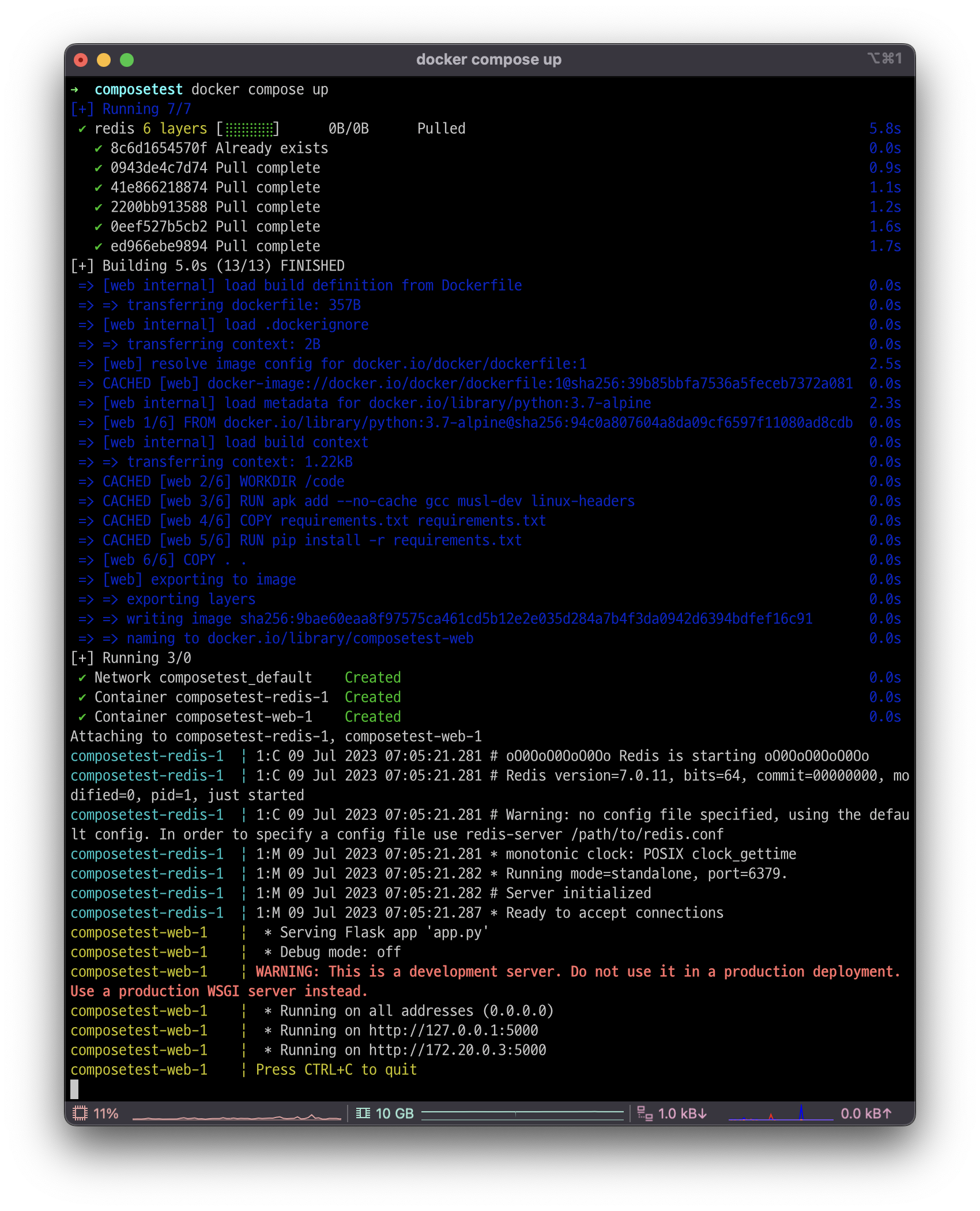The image size is (980, 1211).
Task: Click 'load build definition from Dockerfile' line
Action: pos(300,285)
